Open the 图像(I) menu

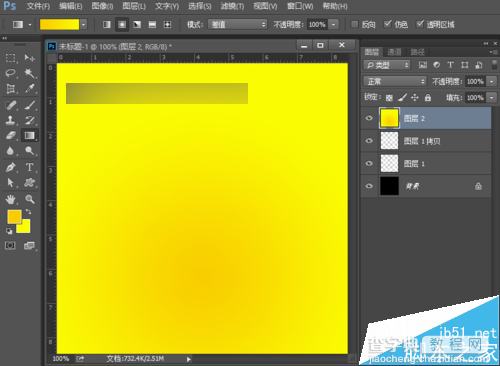tap(102, 6)
